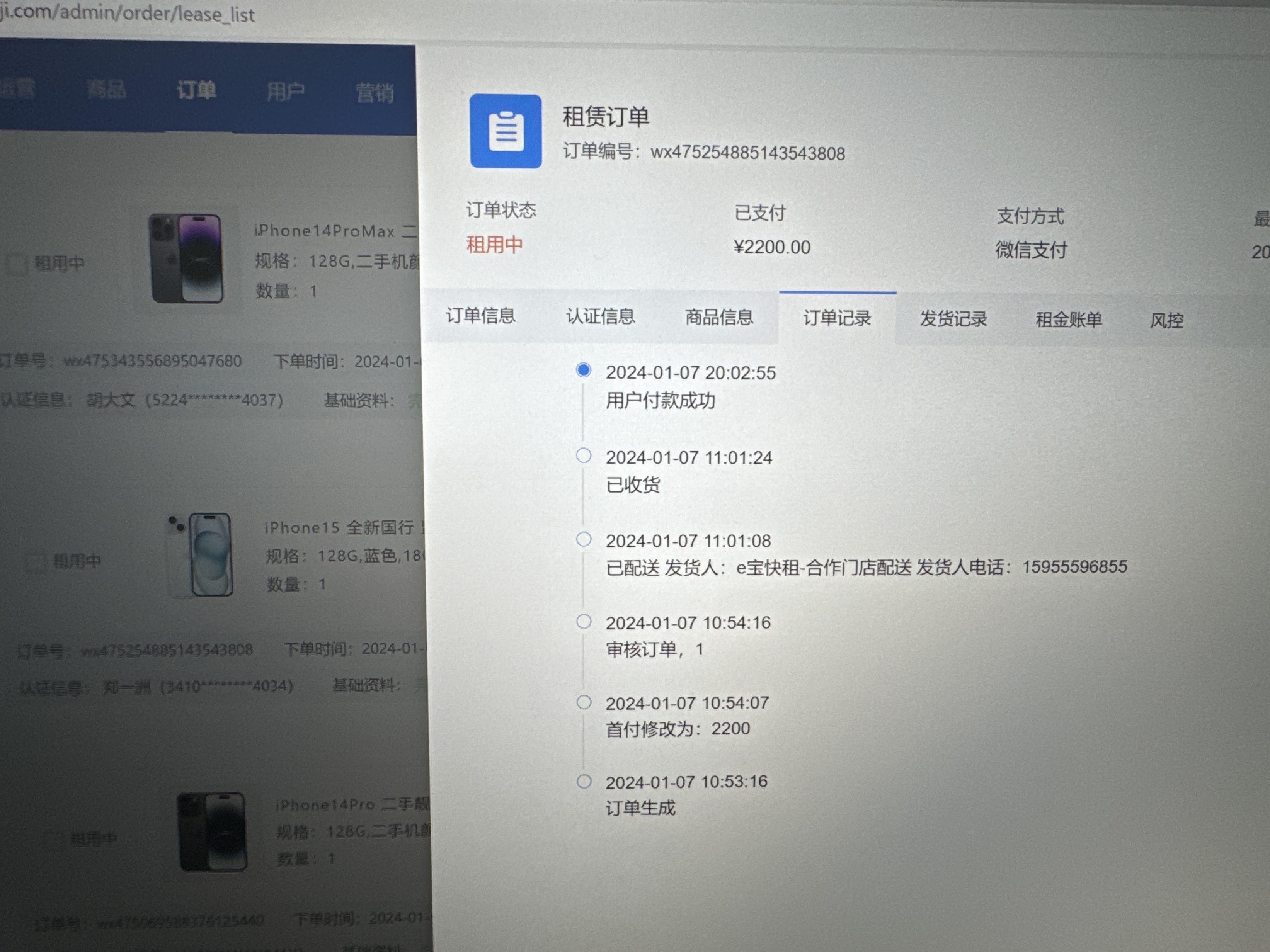Click the iPhone15 blue product thumbnail
Viewport: 1270px width, 952px height.
click(x=201, y=555)
